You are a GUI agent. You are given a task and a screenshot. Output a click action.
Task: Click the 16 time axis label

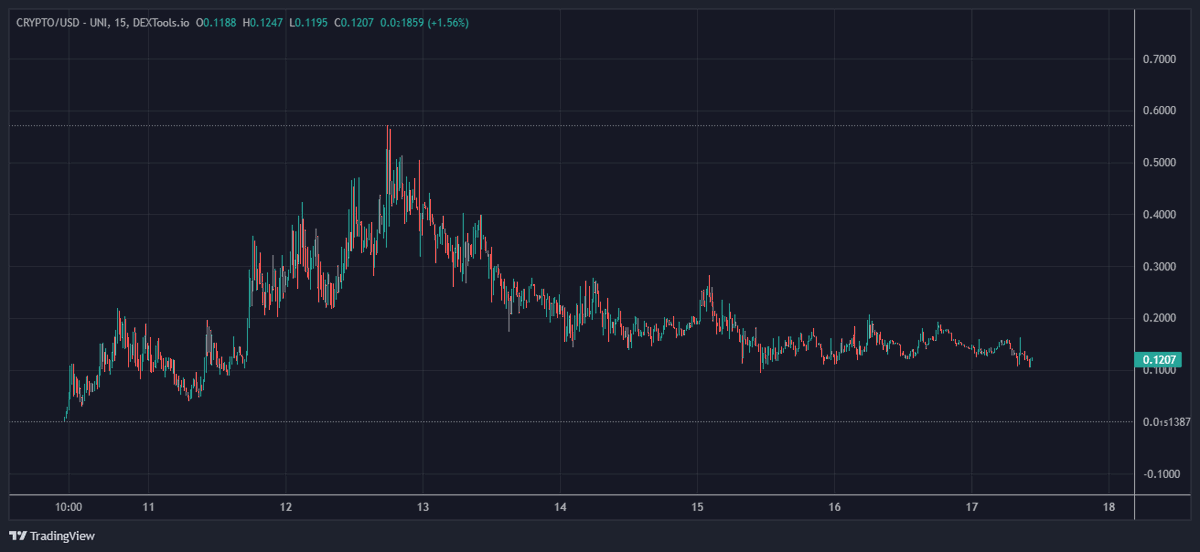[835, 507]
